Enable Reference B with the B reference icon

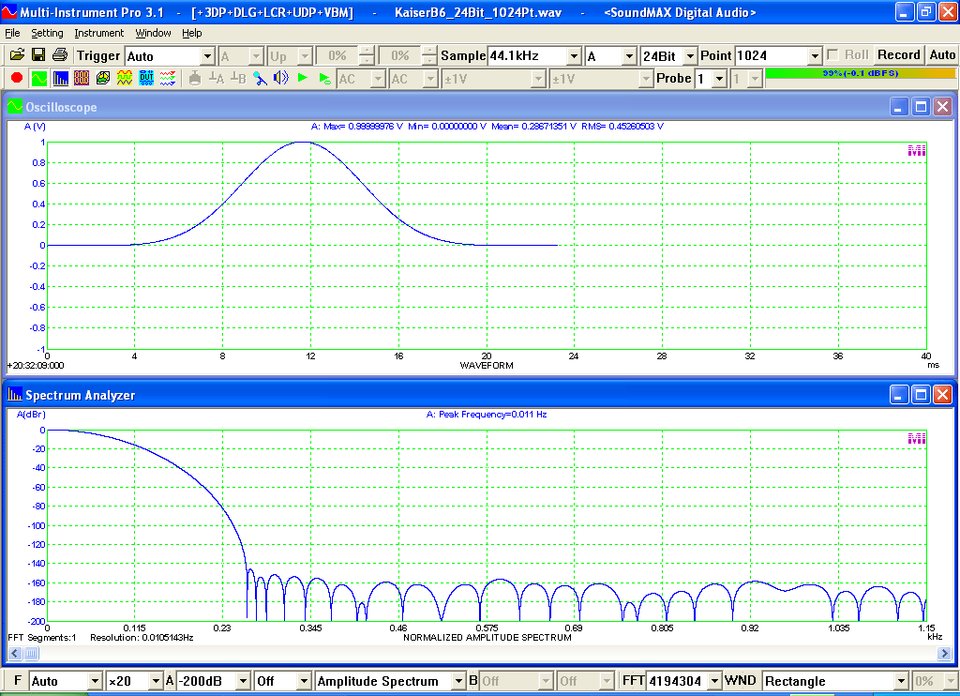[236, 78]
